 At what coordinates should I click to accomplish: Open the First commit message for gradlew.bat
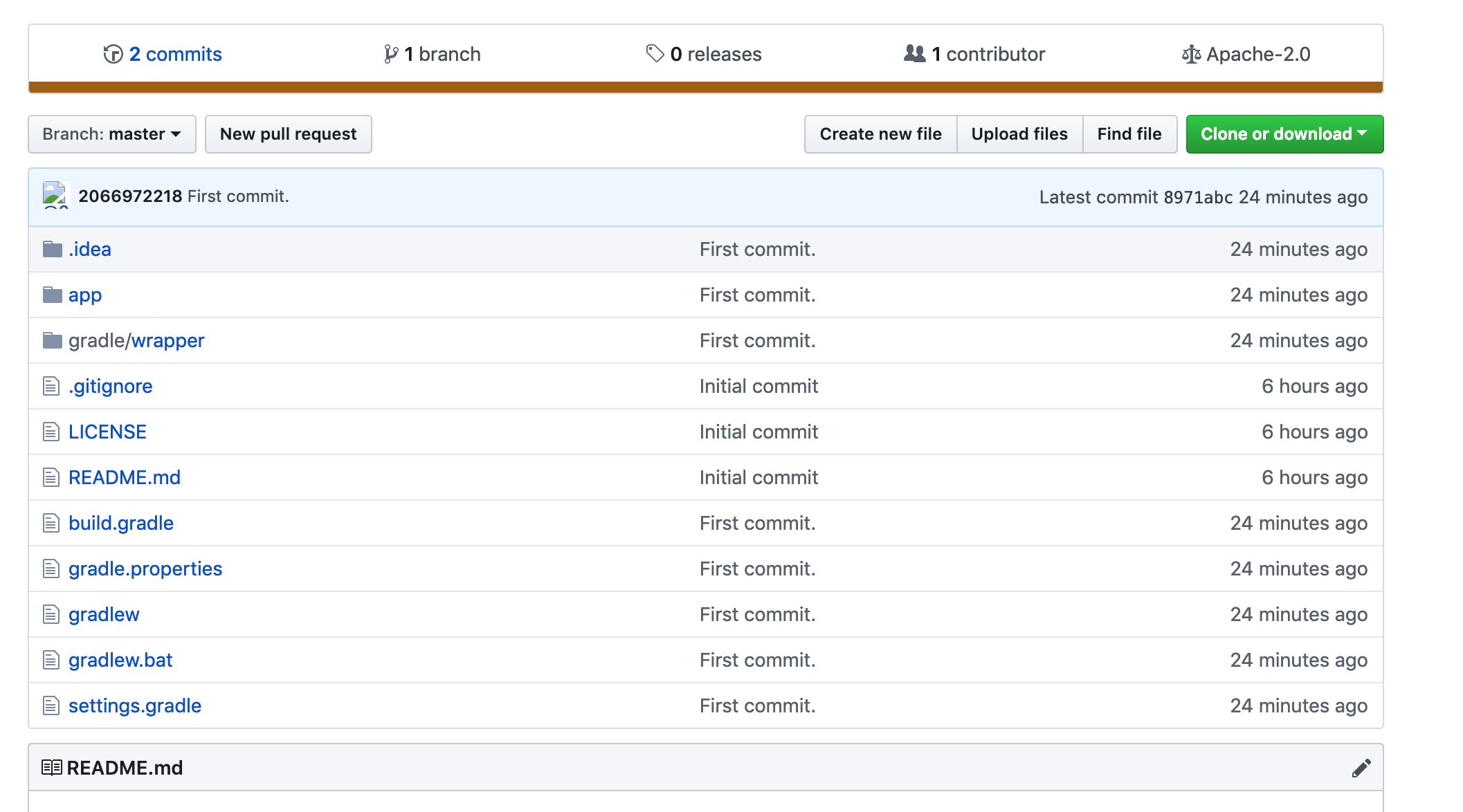click(757, 660)
